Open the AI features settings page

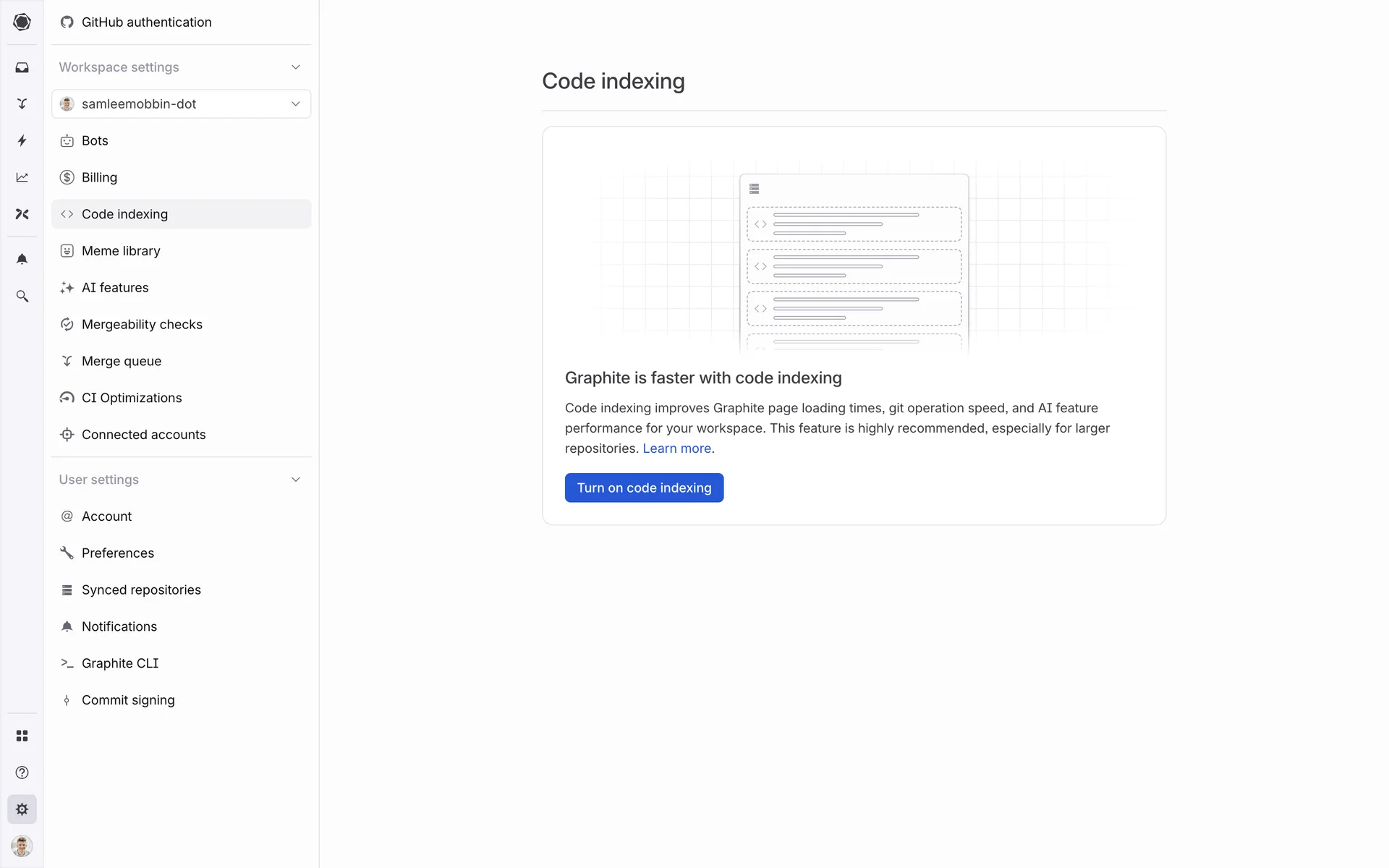coord(115,288)
